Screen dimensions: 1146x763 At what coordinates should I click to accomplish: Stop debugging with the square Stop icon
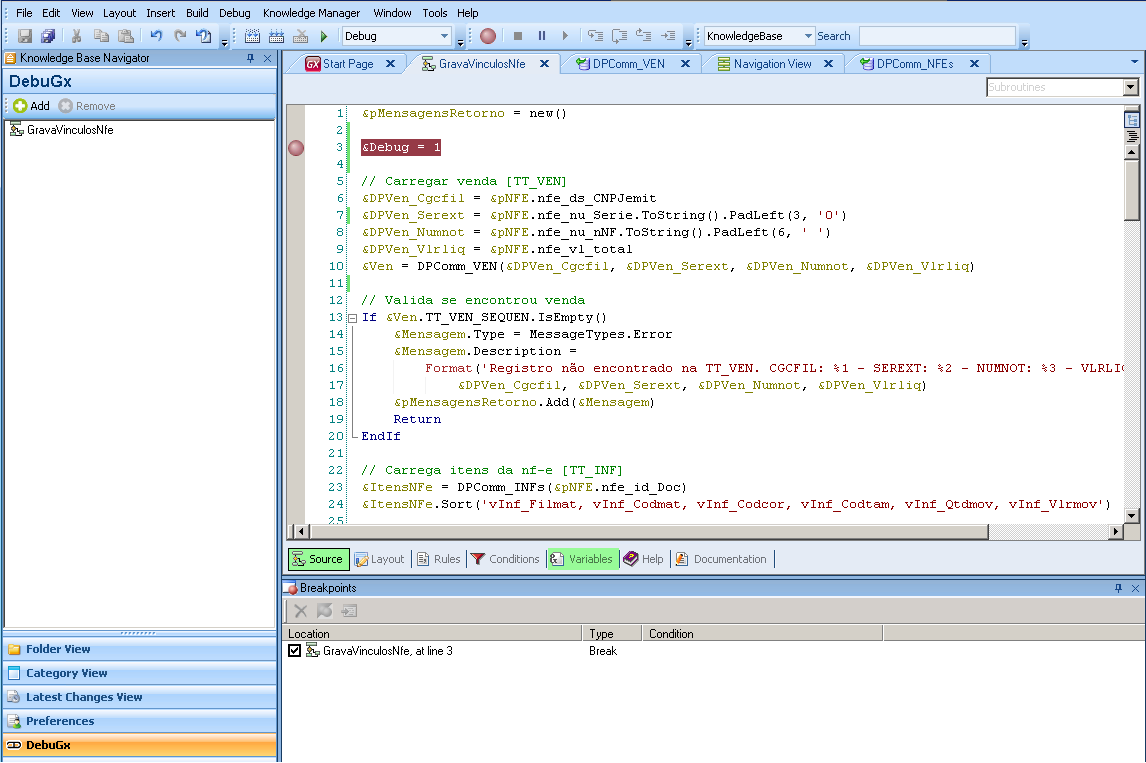(x=517, y=36)
